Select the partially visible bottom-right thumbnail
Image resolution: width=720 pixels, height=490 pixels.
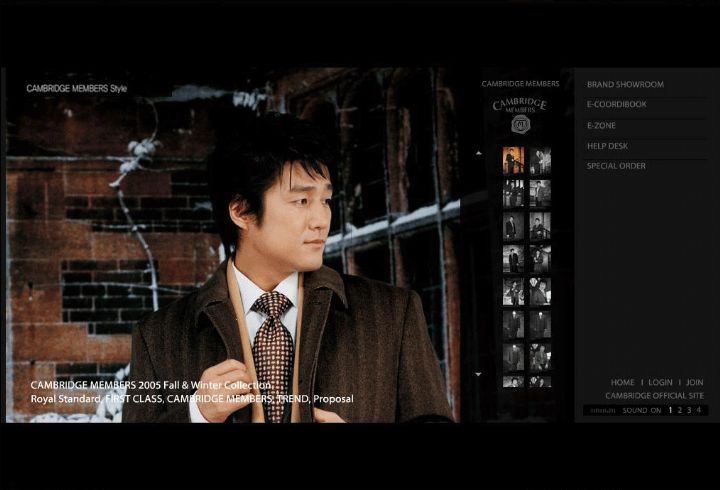540,382
